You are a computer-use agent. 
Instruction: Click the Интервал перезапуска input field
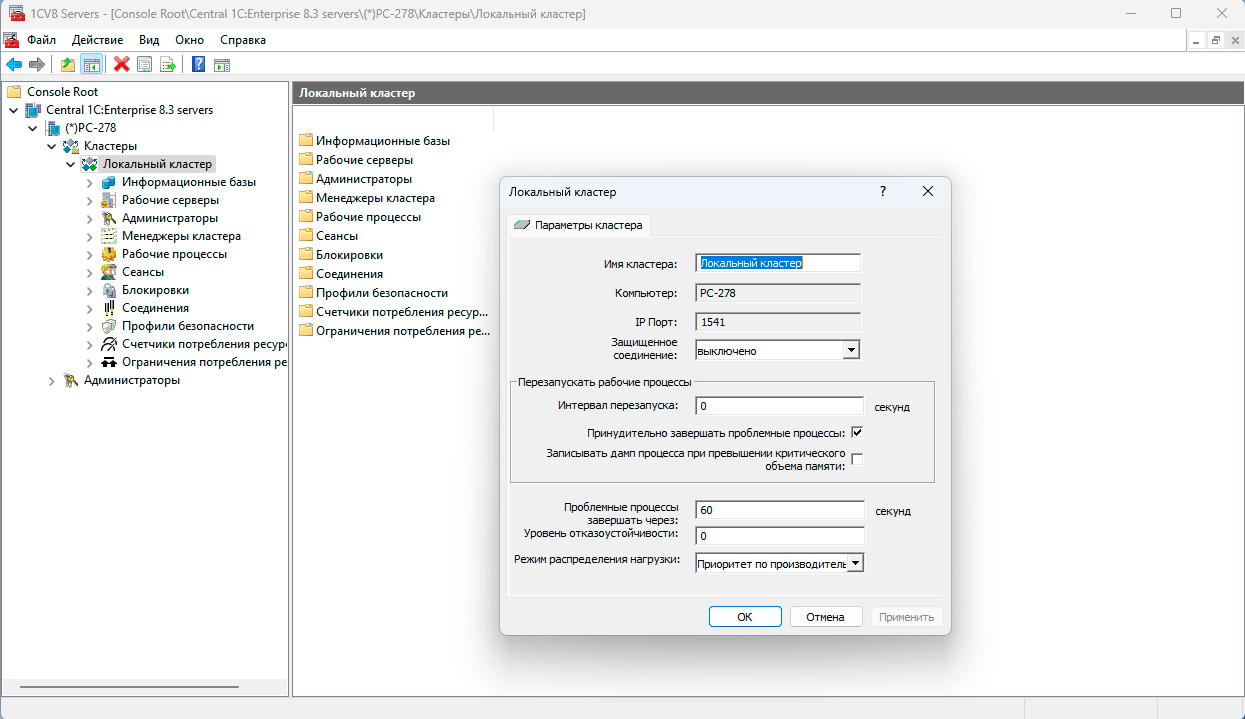point(779,406)
